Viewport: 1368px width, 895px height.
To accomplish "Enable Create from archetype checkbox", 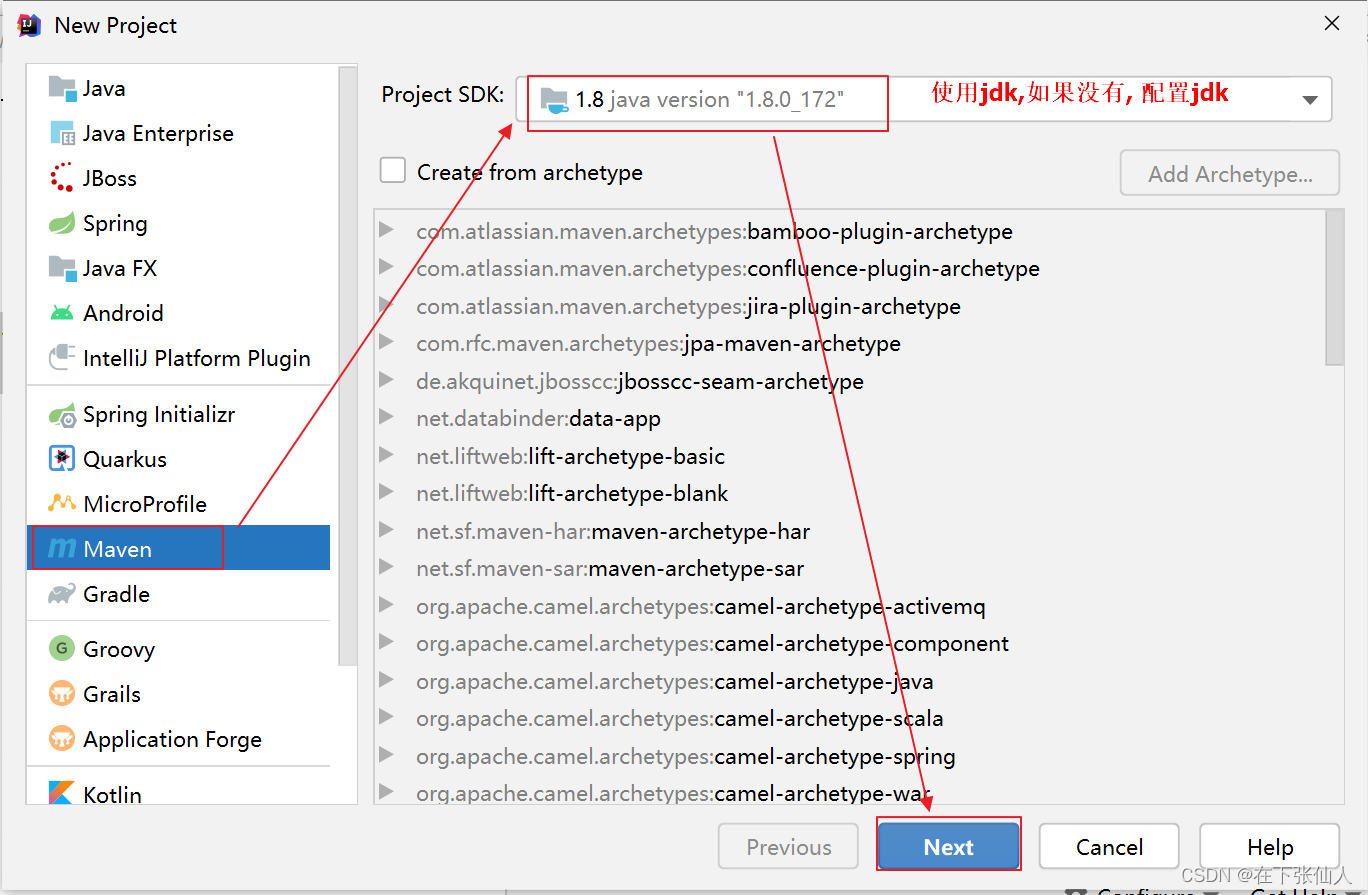I will [x=392, y=170].
